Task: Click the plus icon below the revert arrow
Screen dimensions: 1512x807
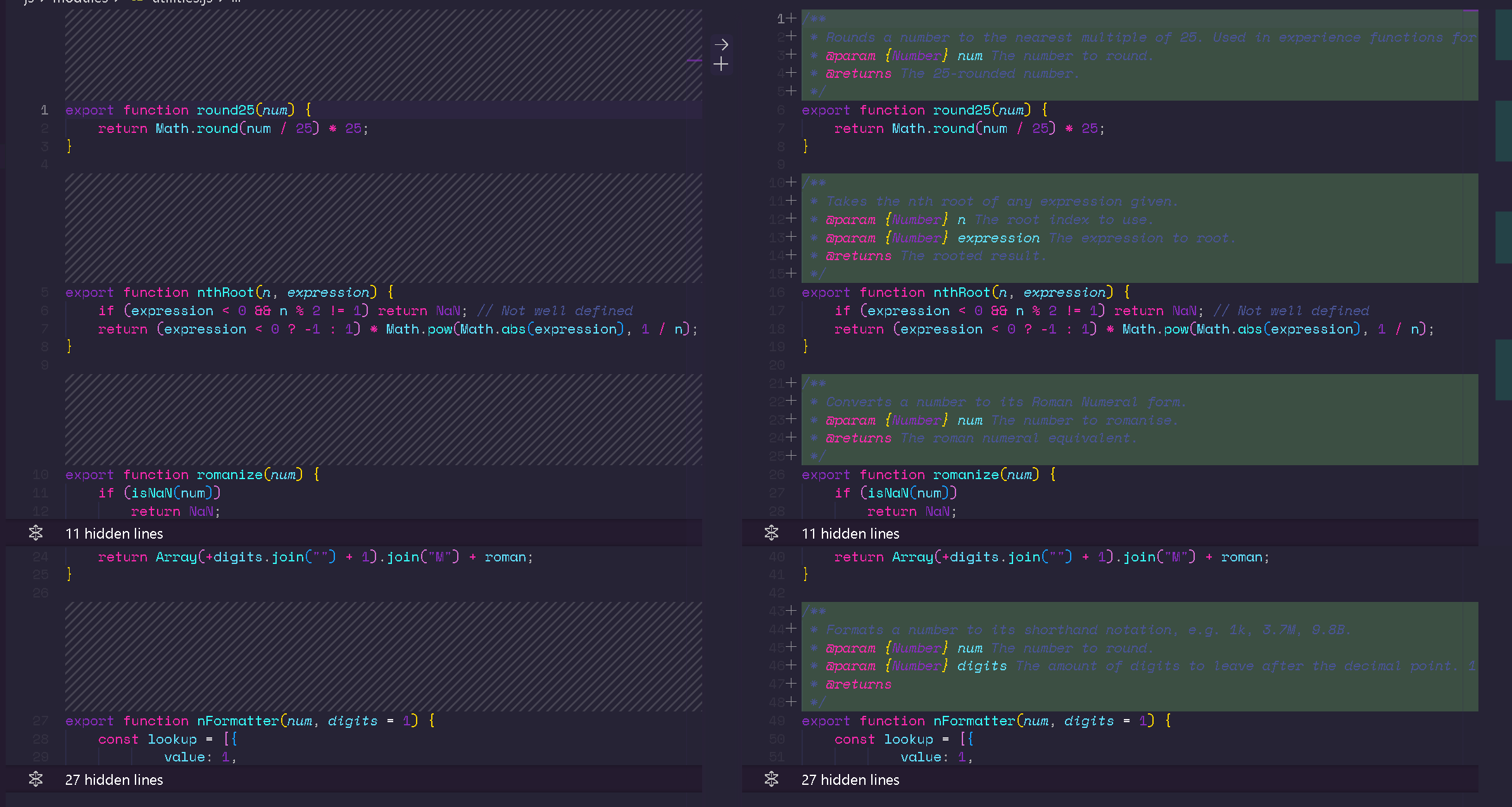Action: click(x=721, y=64)
